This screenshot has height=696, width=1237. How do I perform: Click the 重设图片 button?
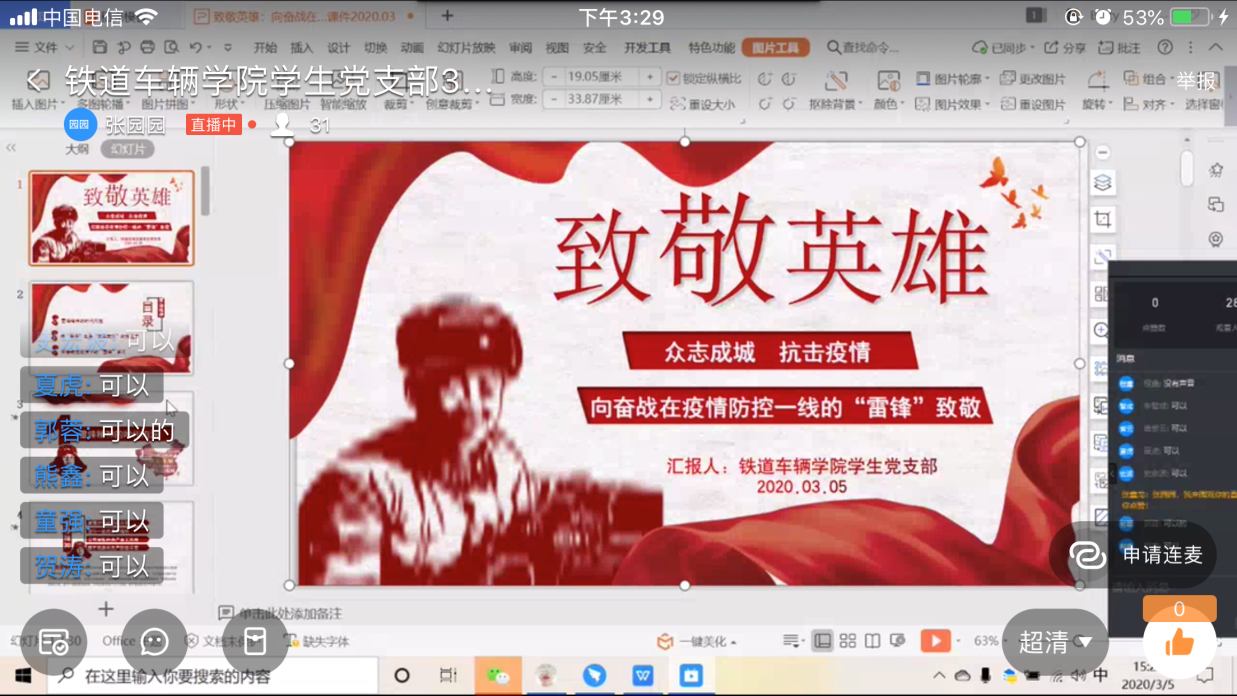1033,104
